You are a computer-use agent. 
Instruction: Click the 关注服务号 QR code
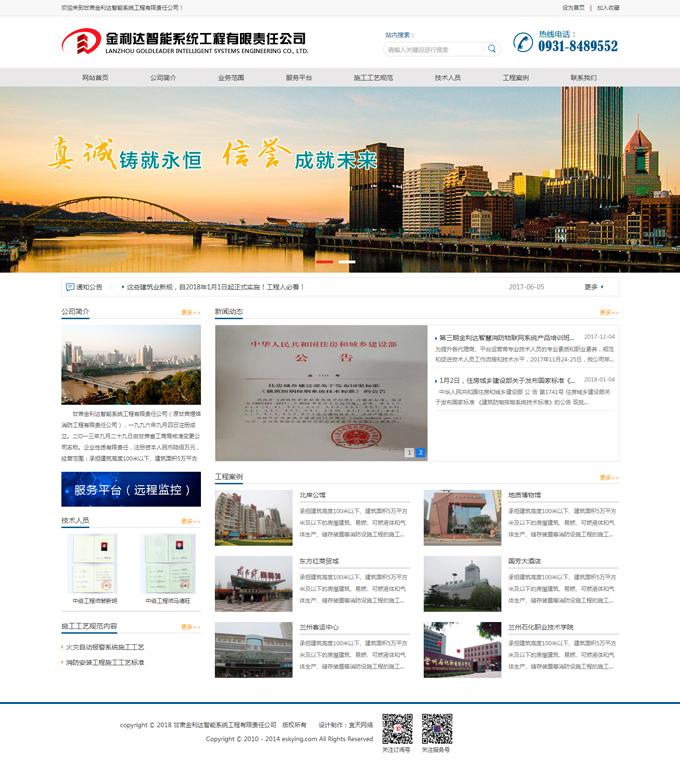tap(436, 728)
